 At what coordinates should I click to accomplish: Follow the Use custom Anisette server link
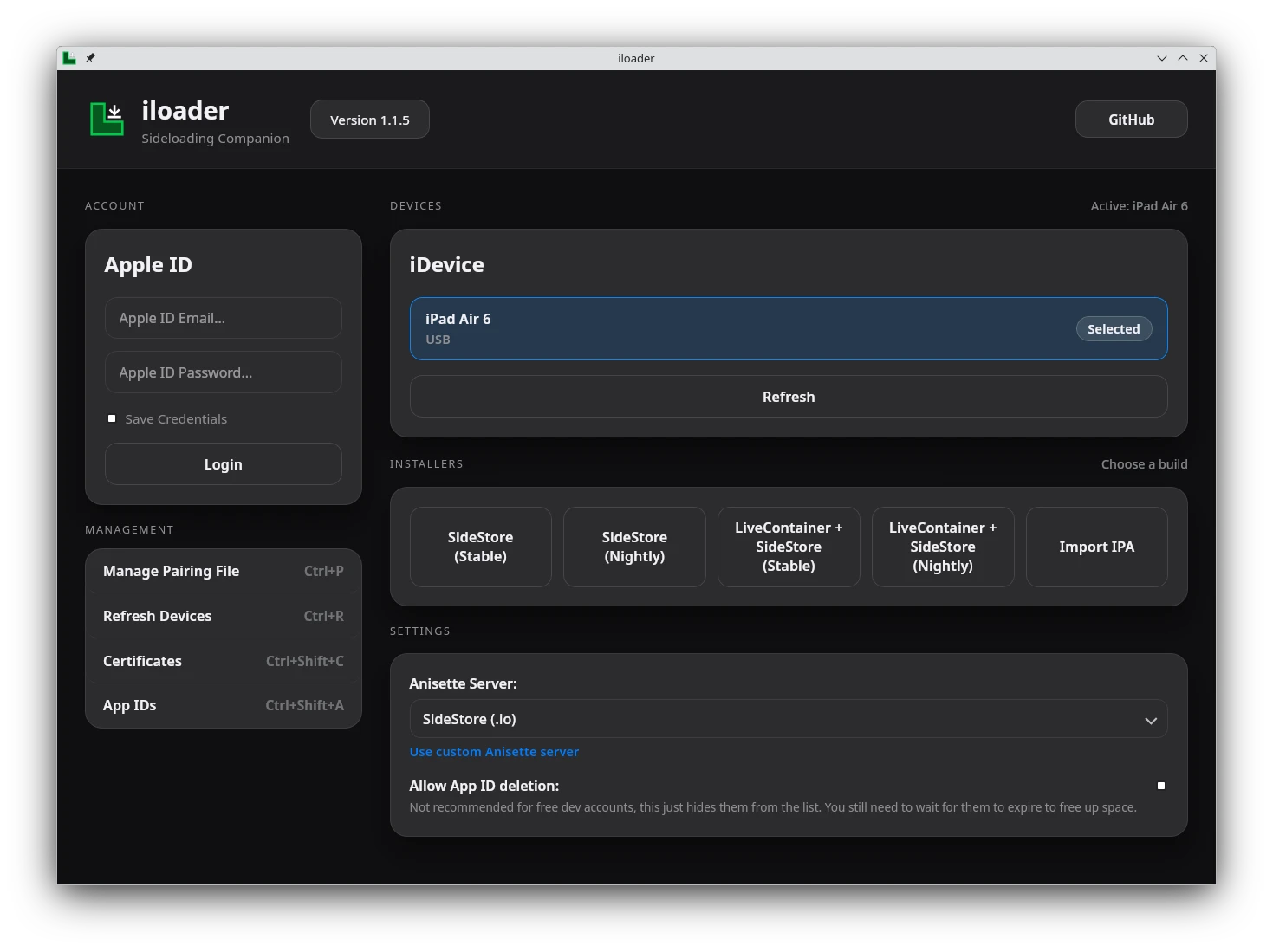[494, 752]
